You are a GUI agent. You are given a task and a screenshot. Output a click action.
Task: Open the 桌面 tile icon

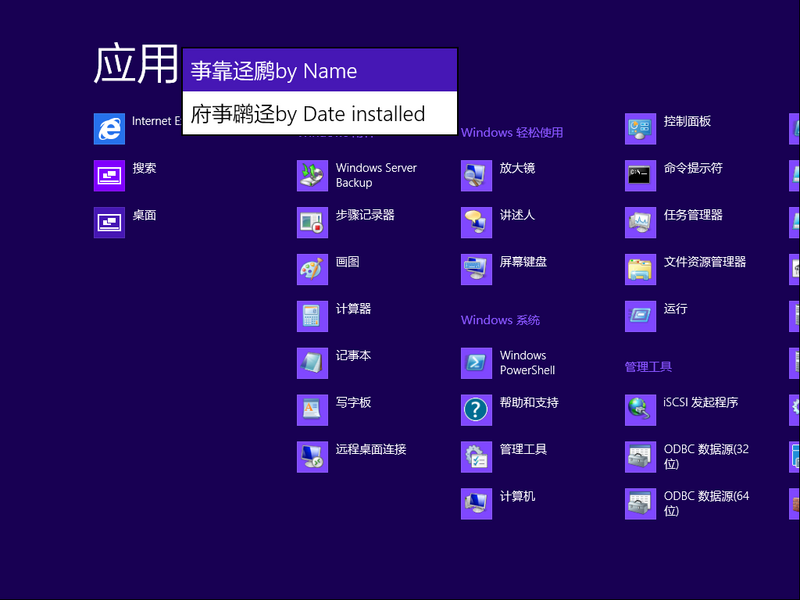coord(109,222)
